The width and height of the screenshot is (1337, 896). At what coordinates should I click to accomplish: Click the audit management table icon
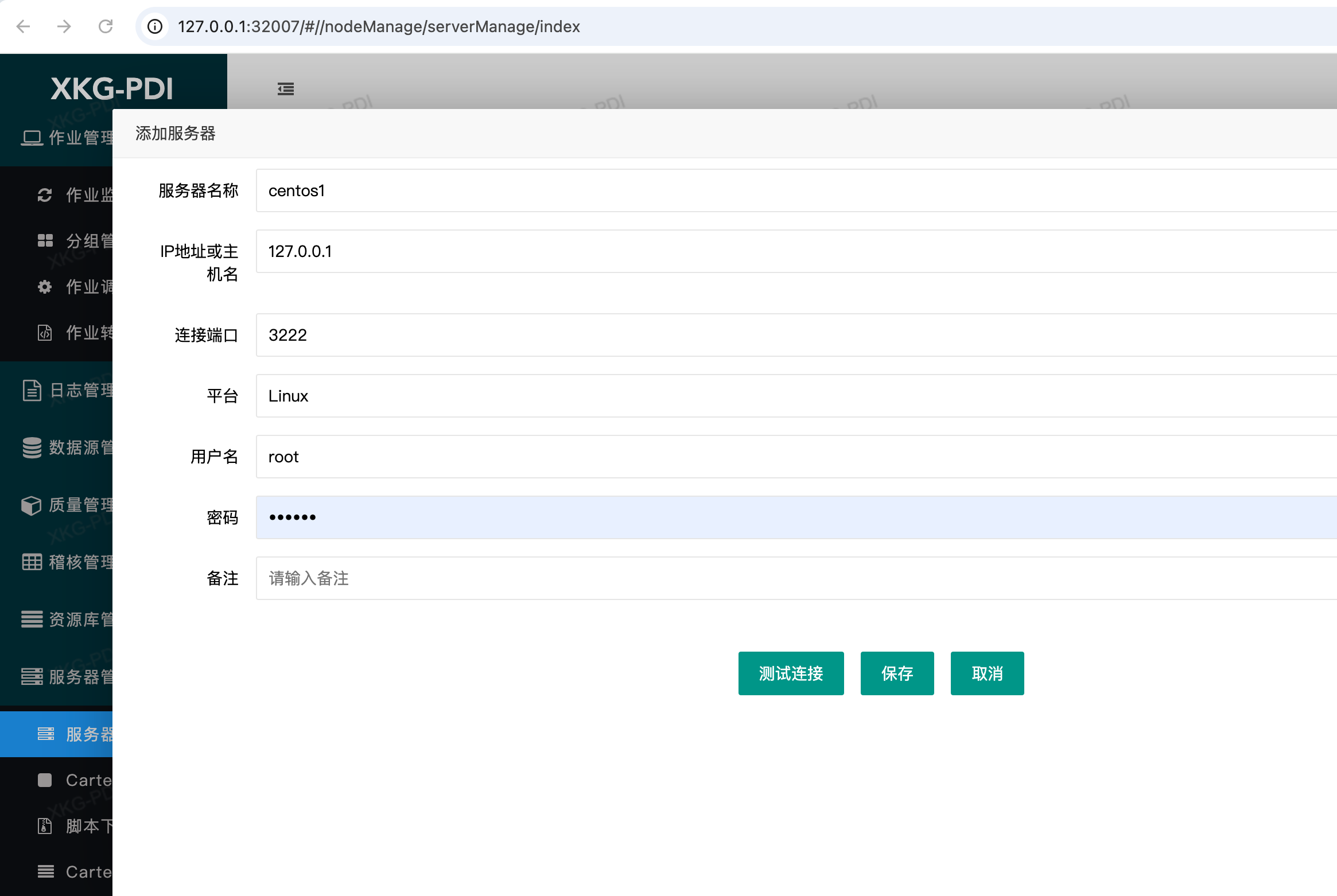pyautogui.click(x=32, y=562)
